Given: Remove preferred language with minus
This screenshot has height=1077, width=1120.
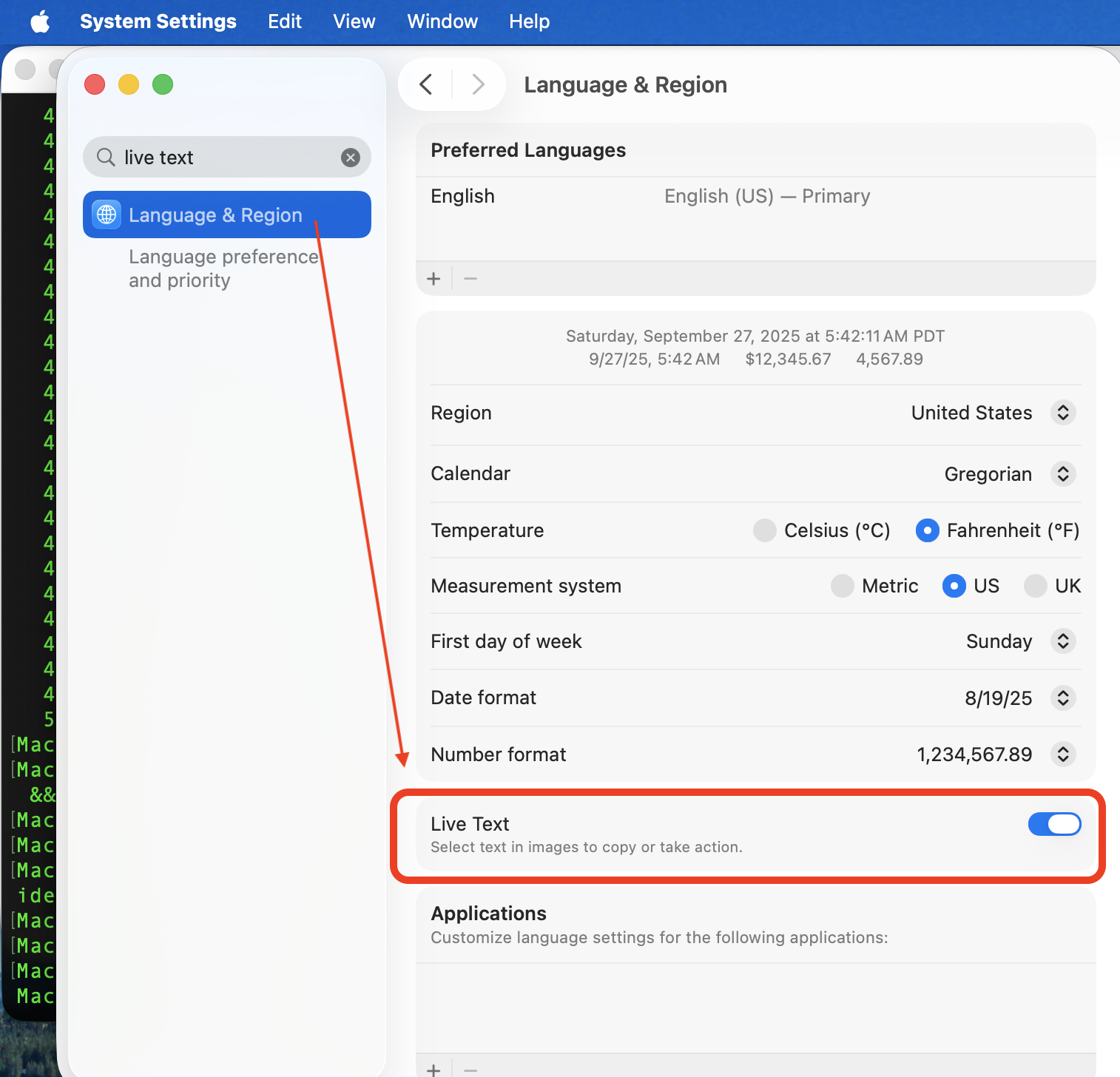Looking at the screenshot, I should pyautogui.click(x=470, y=279).
